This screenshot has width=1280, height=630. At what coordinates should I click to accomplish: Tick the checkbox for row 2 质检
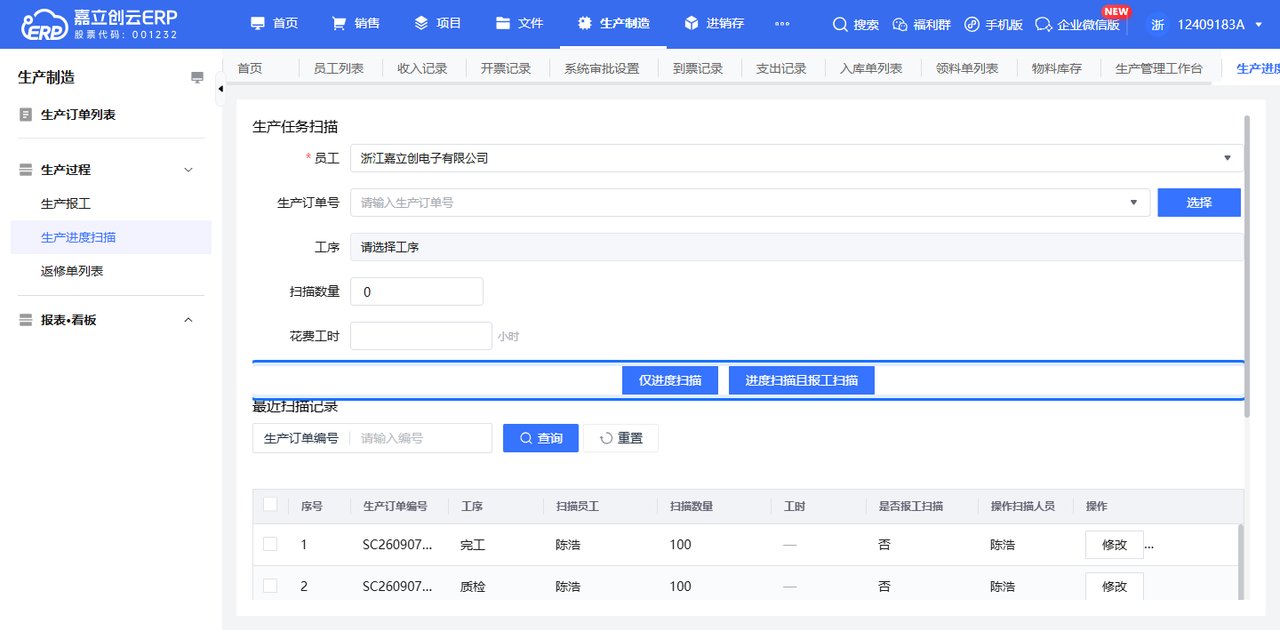pyautogui.click(x=270, y=586)
